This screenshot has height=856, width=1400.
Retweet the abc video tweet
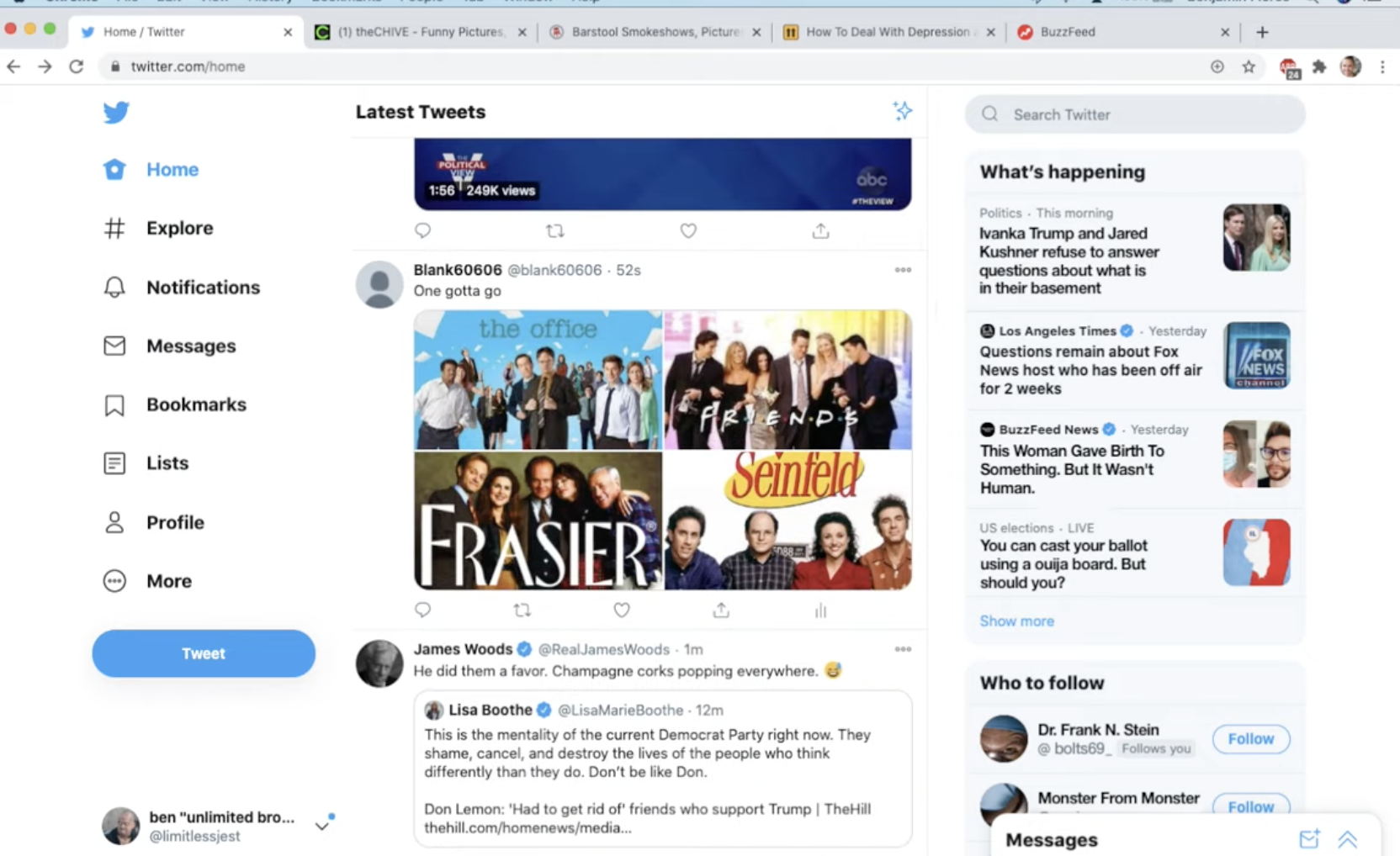555,230
